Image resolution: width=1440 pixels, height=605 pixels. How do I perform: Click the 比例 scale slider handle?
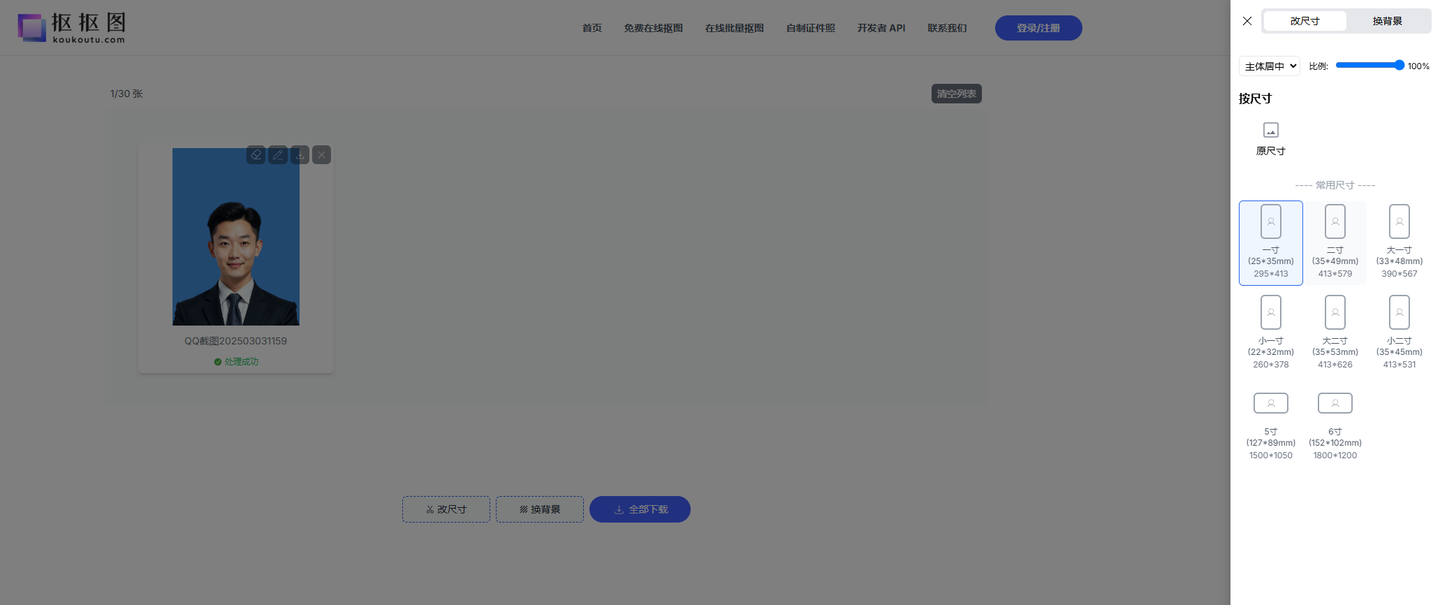coord(1399,65)
